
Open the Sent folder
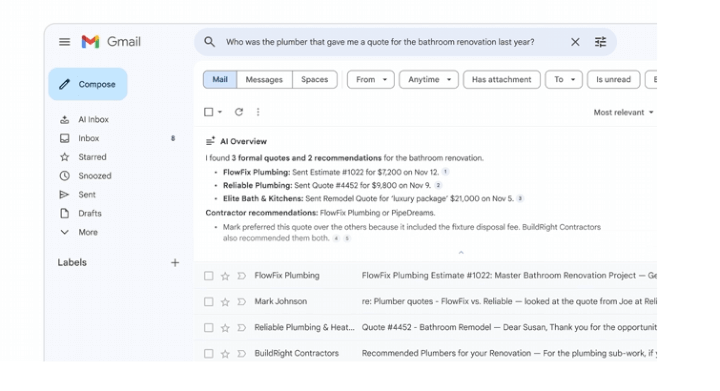point(87,195)
